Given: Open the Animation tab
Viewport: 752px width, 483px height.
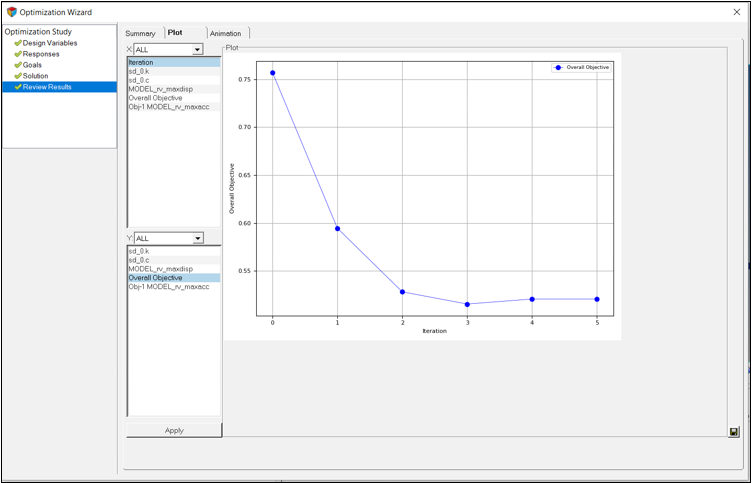Looking at the screenshot, I should [x=225, y=33].
